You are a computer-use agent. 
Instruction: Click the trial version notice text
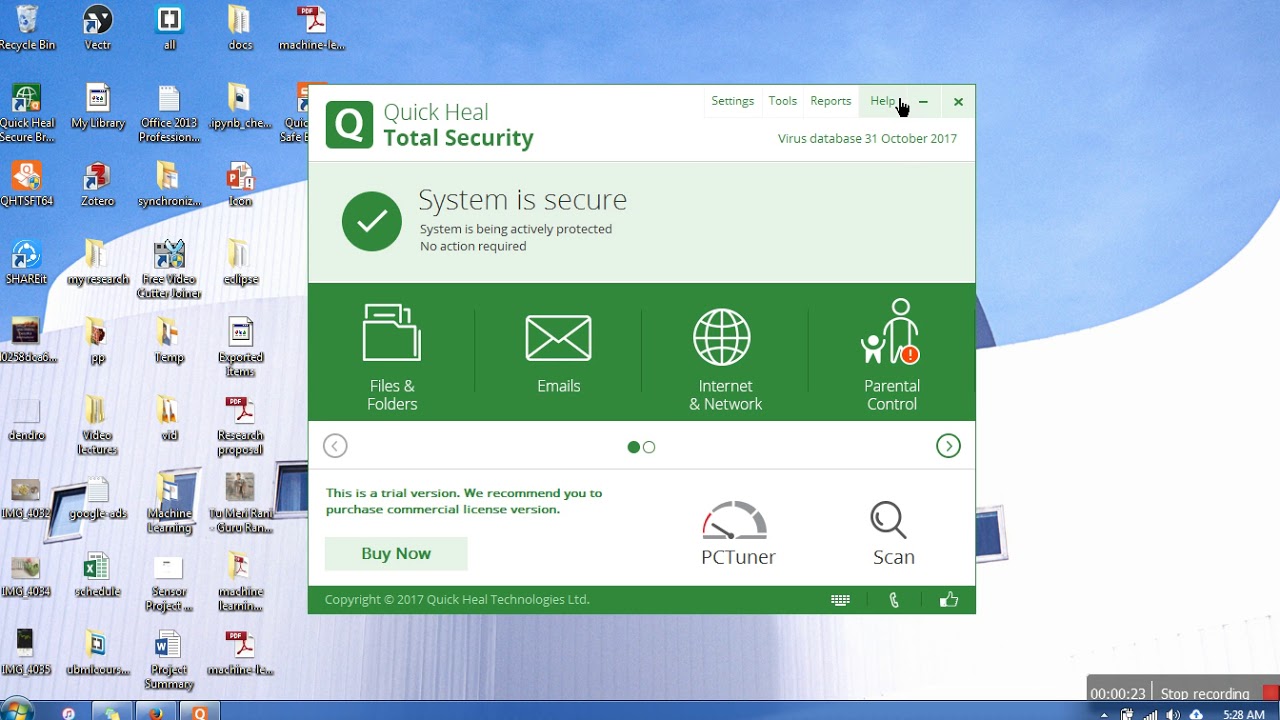[x=464, y=501]
